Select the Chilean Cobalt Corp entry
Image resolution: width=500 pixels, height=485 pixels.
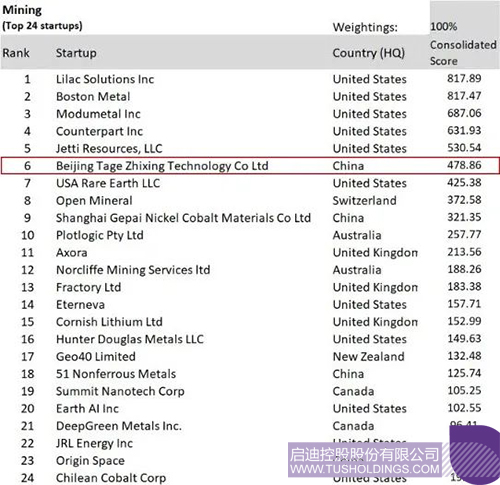click(111, 478)
